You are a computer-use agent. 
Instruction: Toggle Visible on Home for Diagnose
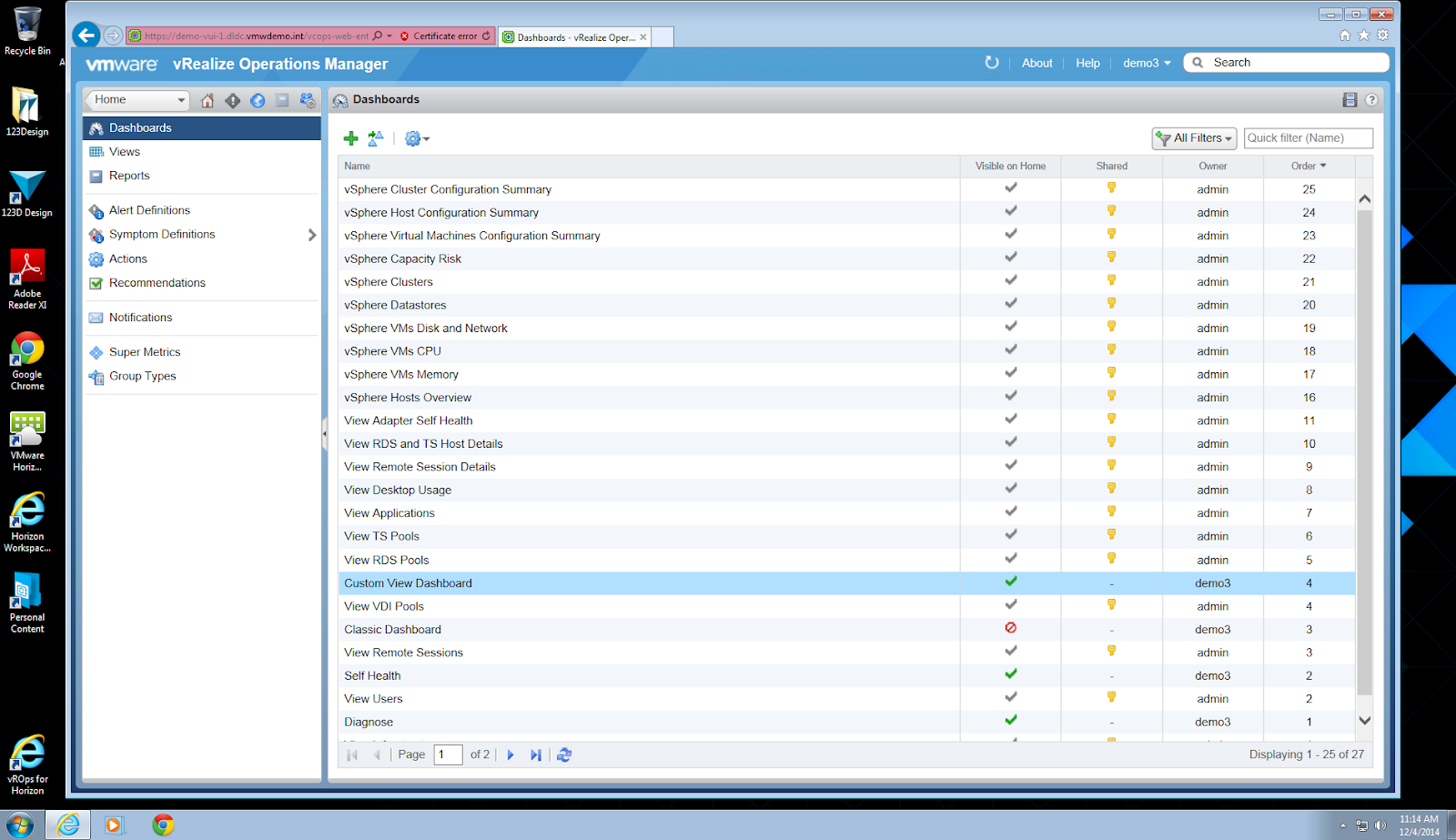1010,721
